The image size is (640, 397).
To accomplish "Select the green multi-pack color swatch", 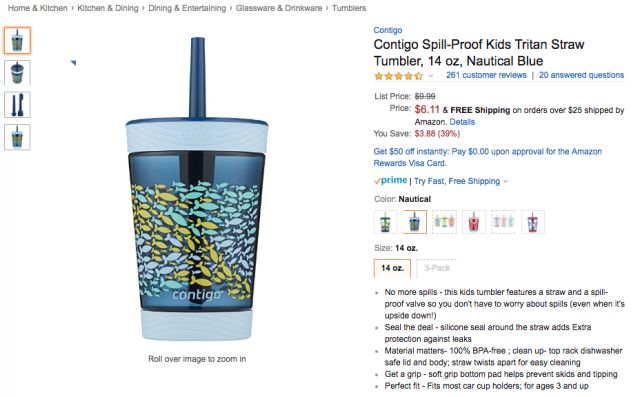I will tap(444, 222).
